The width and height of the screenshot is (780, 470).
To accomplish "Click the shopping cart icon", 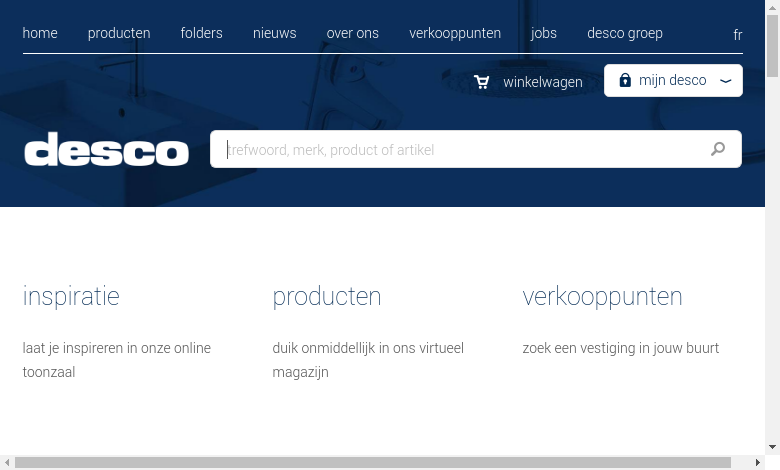I will tap(482, 82).
